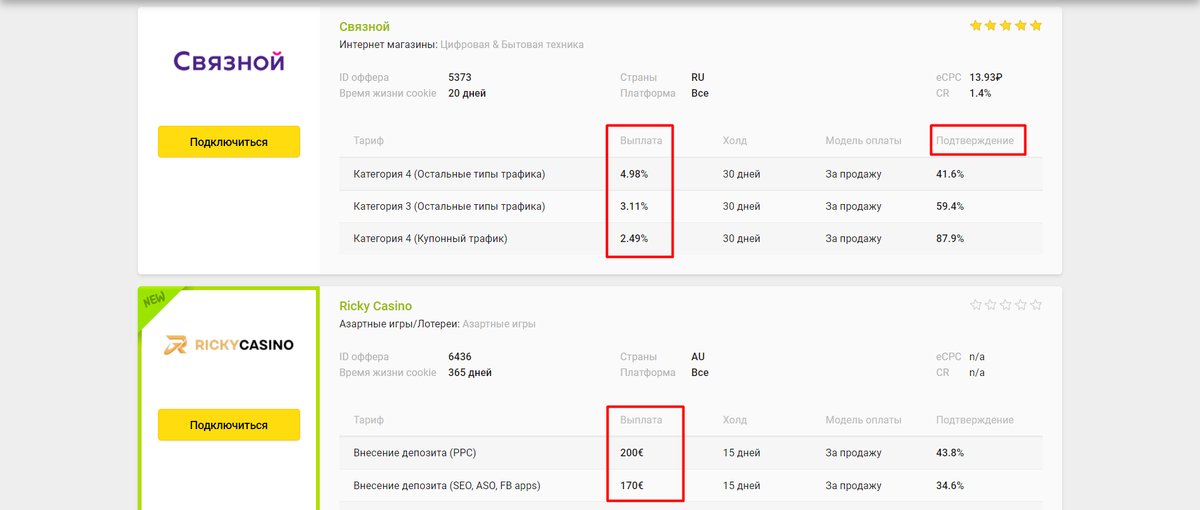Click the green NEW ribbon on Ricky Casino
The width and height of the screenshot is (1200, 510).
[154, 300]
